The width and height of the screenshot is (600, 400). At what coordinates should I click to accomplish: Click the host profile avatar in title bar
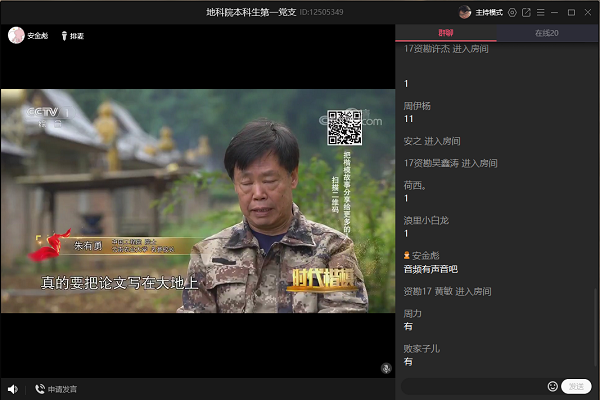[x=464, y=12]
